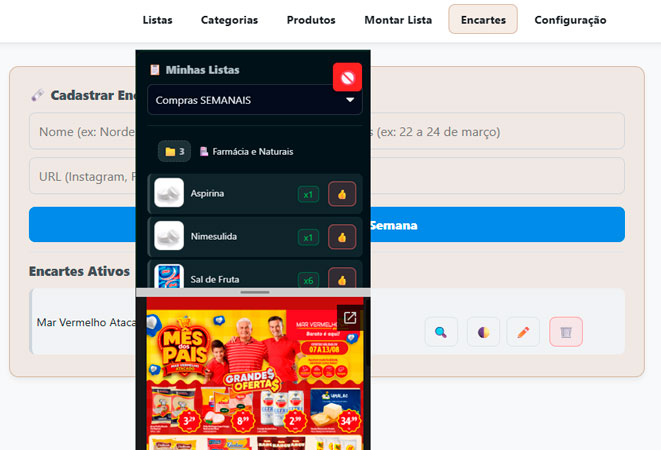
Task: Click the Minhas Listas heading
Action: [202, 70]
